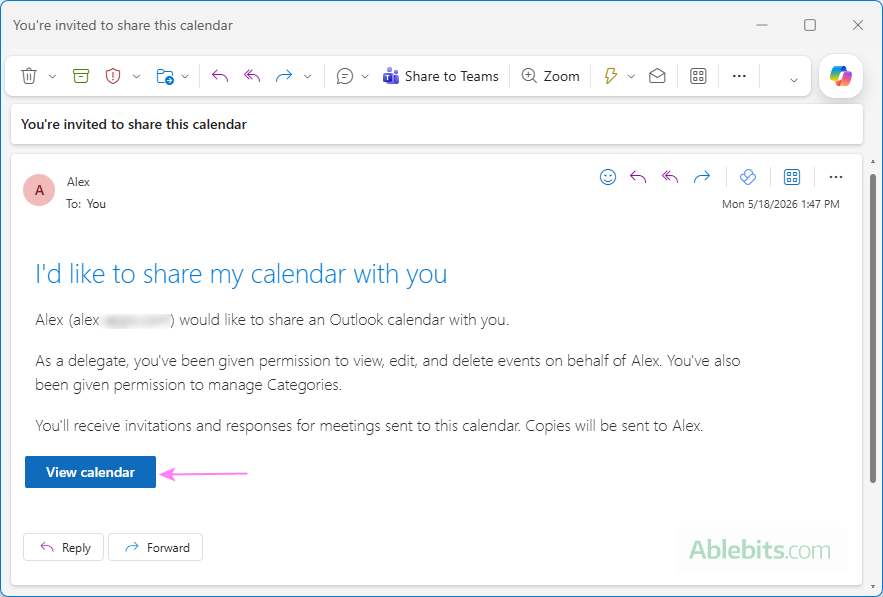
Task: Open the delete options dropdown arrow
Action: coord(52,77)
